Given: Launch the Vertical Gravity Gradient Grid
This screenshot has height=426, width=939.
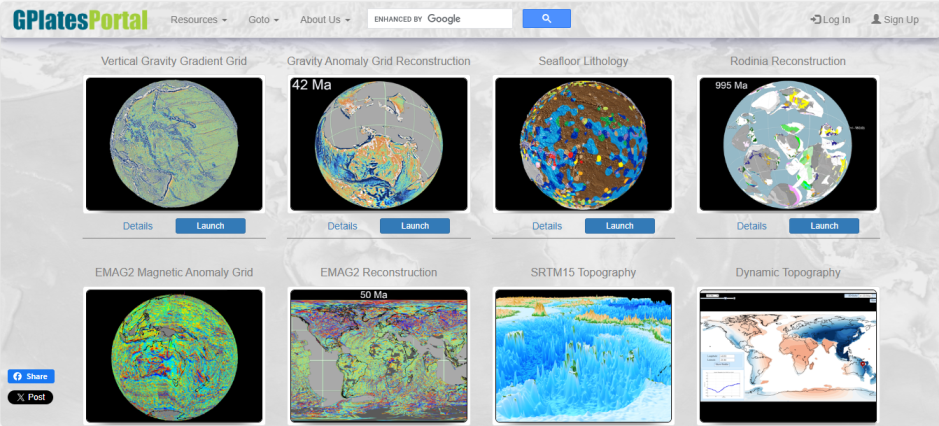Looking at the screenshot, I should pos(210,226).
